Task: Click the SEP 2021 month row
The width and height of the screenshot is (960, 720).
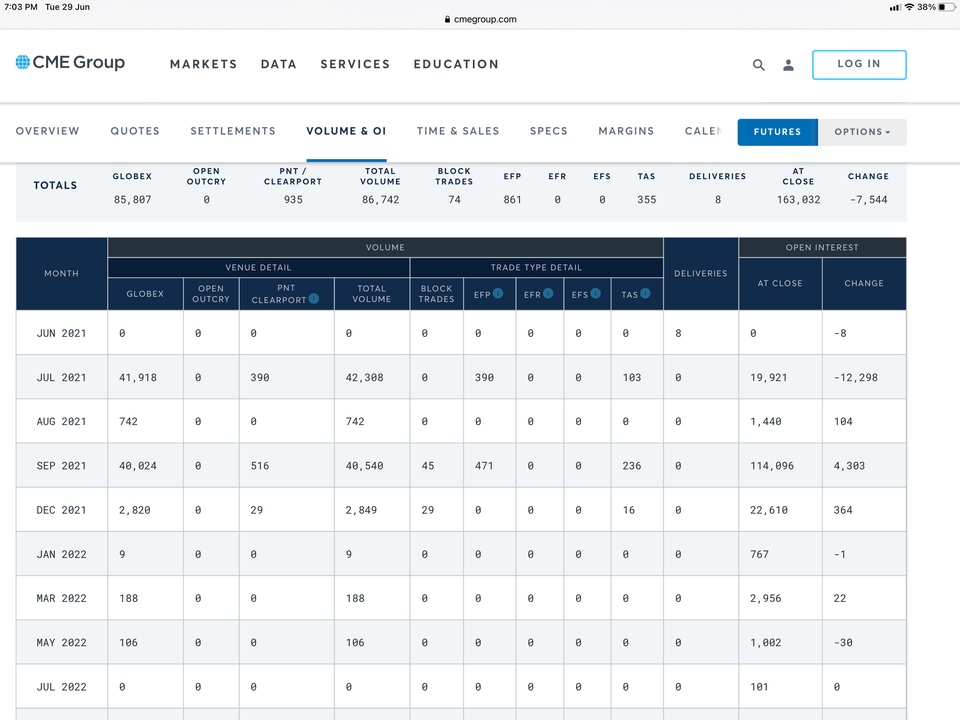Action: pos(461,466)
